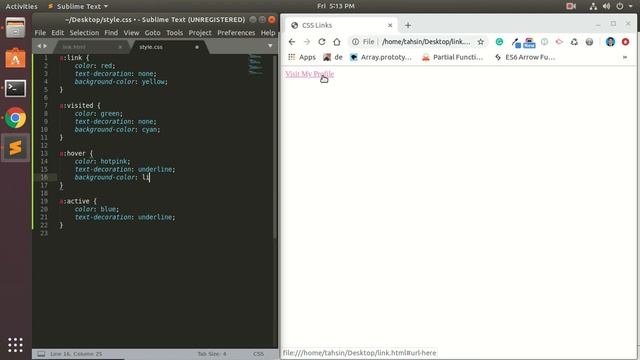Open the Selection menu
The width and height of the screenshot is (640, 360).
pyautogui.click(x=84, y=33)
